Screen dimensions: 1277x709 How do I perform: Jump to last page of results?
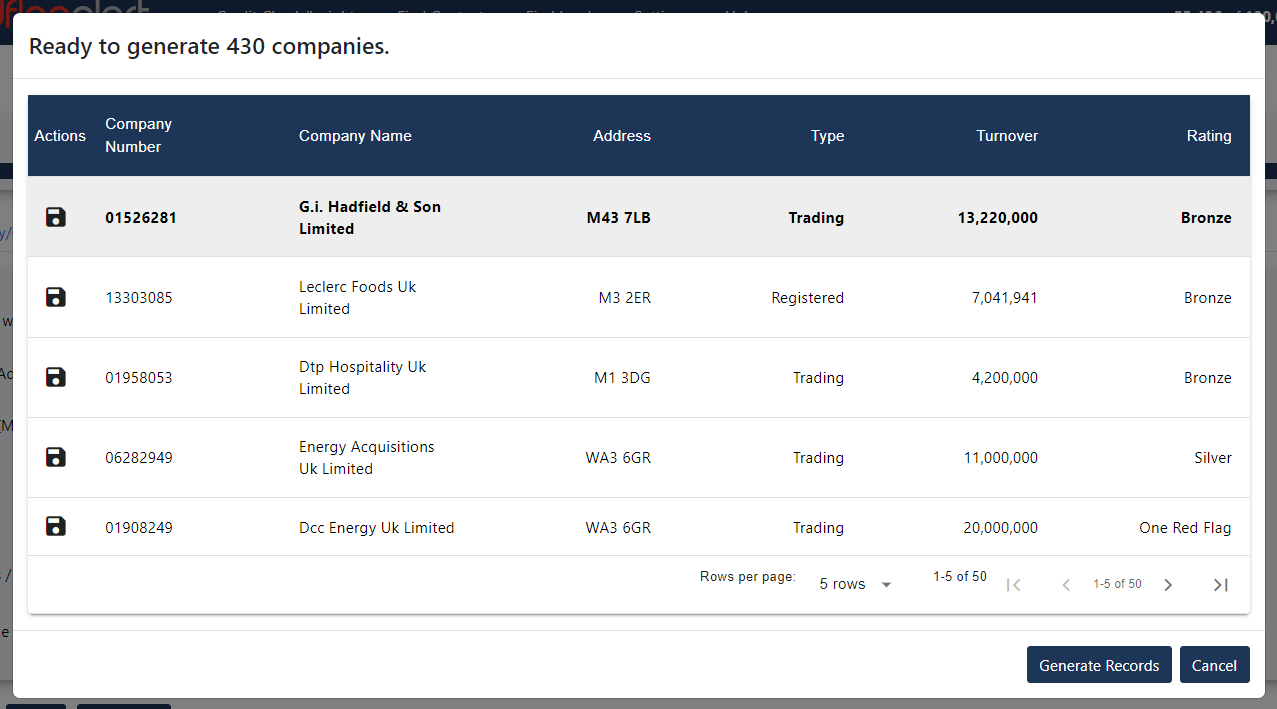coord(1220,585)
